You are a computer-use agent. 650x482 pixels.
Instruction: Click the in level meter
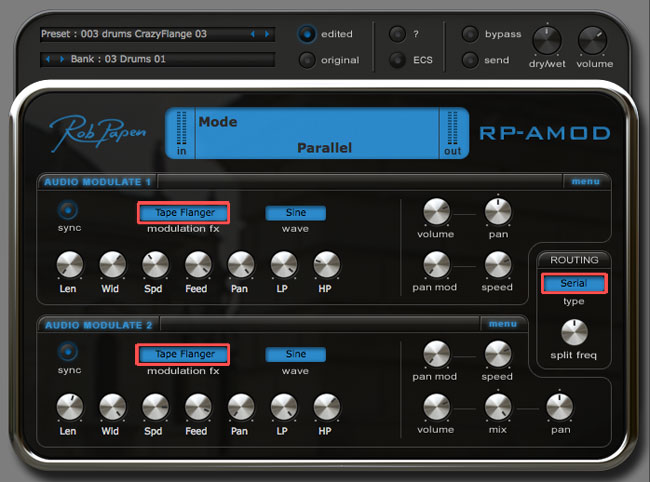182,128
